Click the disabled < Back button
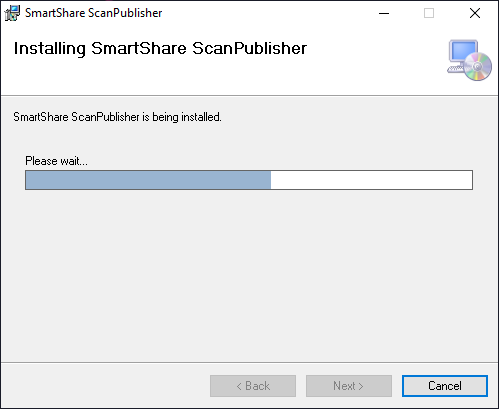499x409 pixels. click(x=253, y=386)
